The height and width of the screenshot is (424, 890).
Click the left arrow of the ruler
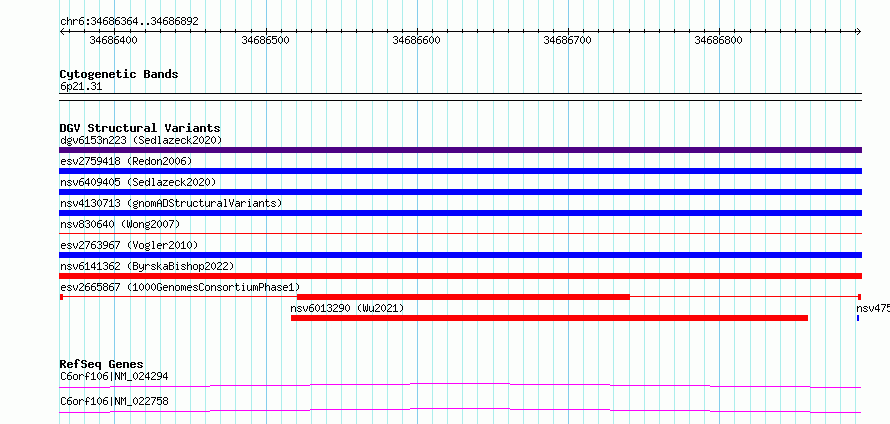click(62, 31)
